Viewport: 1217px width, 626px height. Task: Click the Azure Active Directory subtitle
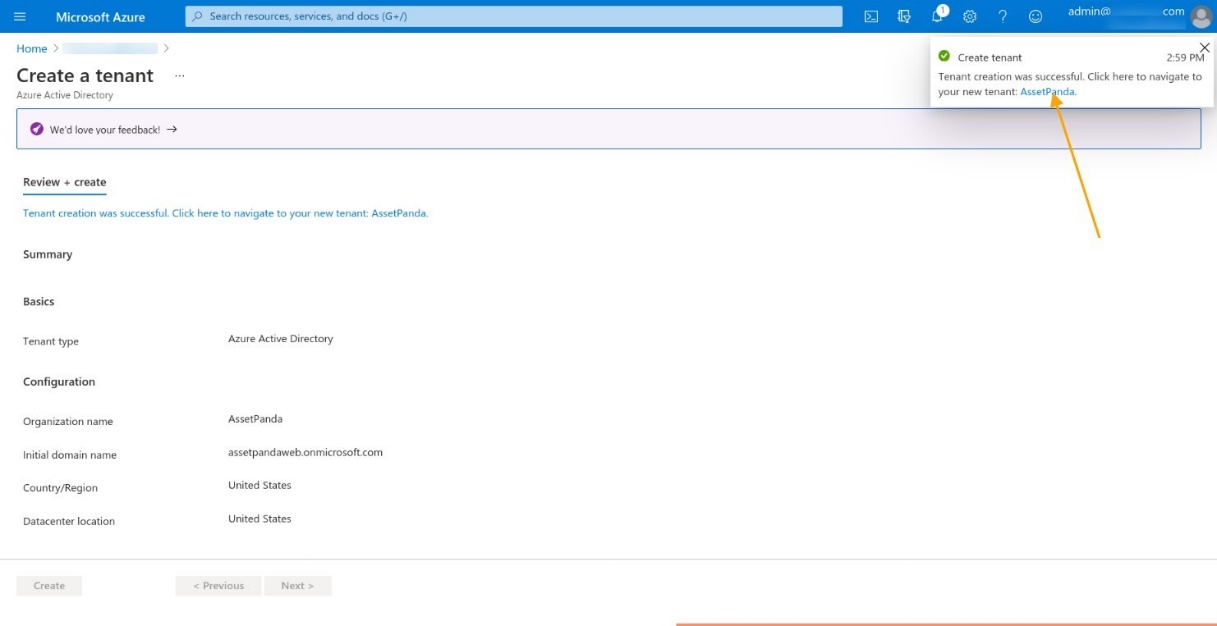[x=65, y=96]
